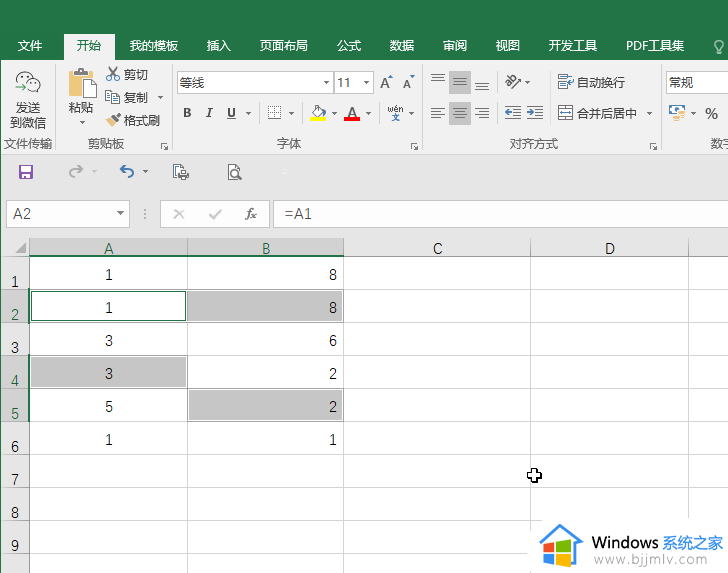Click the Cut scissors button
Viewport: 728px width, 573px height.
click(127, 75)
